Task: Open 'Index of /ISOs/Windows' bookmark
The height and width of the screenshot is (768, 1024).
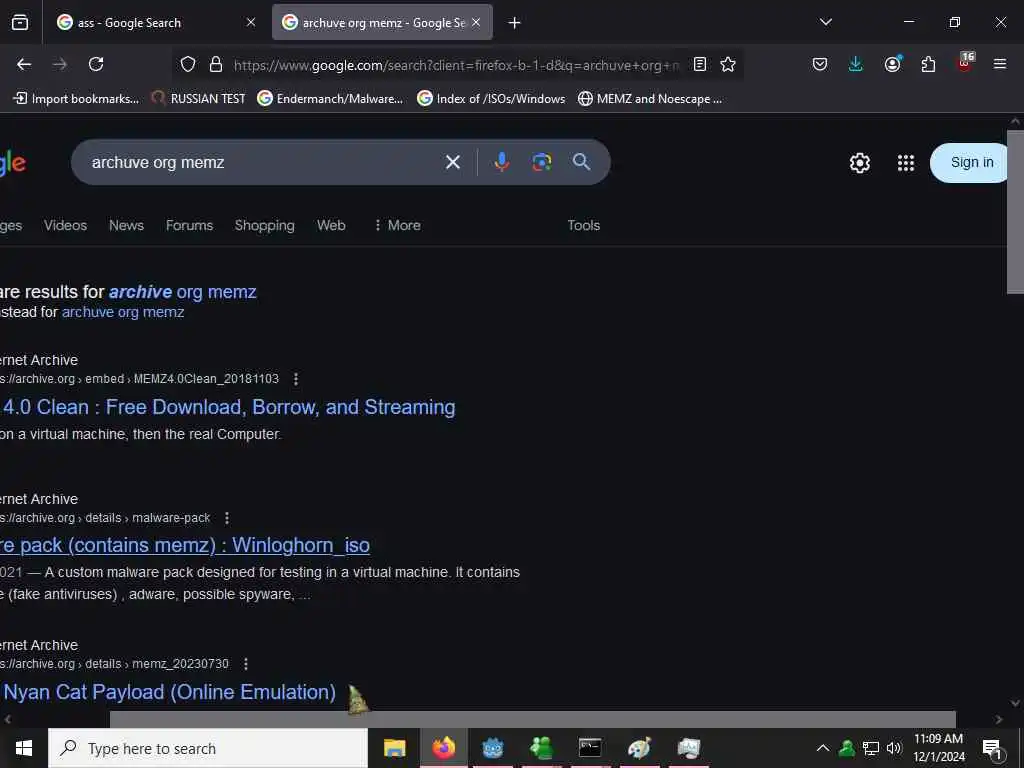Action: click(491, 99)
